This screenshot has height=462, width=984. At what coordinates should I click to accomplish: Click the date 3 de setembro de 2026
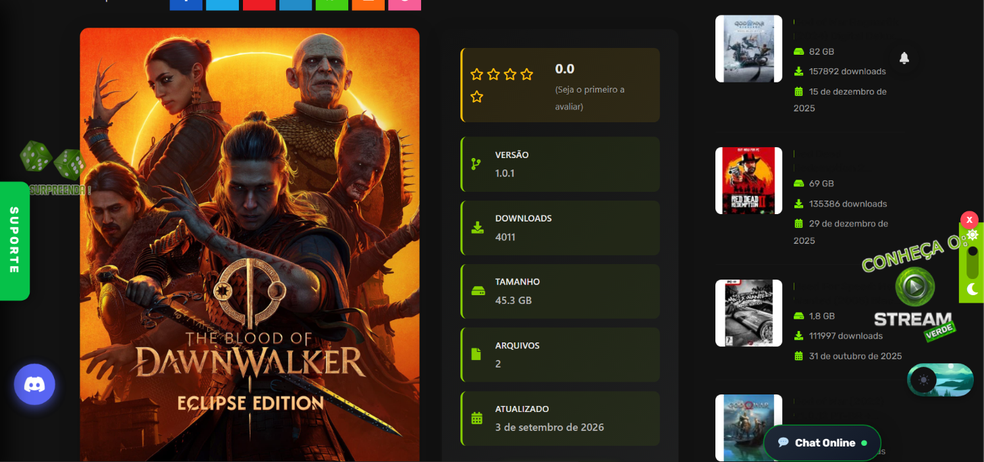(549, 427)
